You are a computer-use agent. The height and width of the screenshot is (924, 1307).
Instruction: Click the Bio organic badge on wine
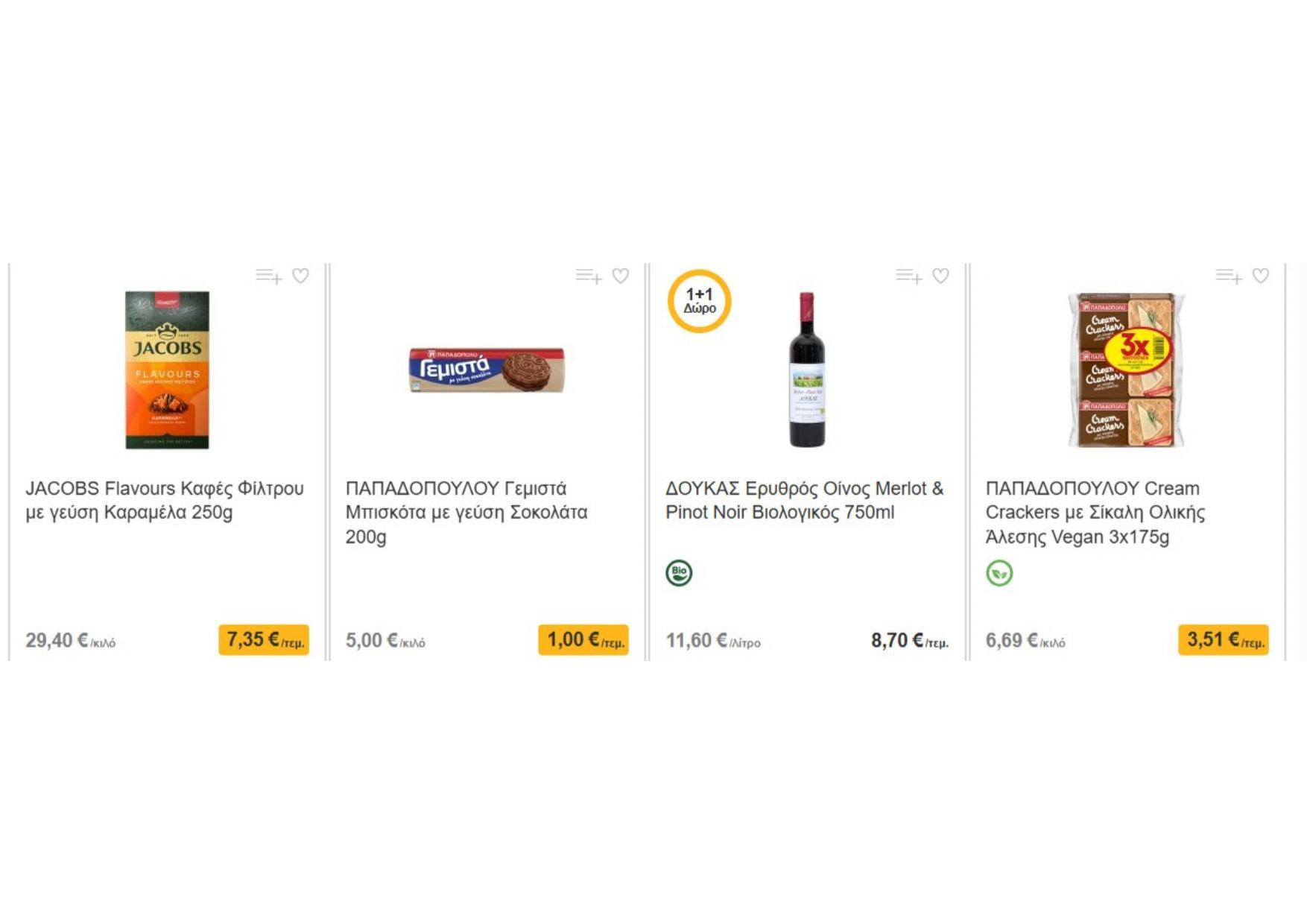[679, 573]
